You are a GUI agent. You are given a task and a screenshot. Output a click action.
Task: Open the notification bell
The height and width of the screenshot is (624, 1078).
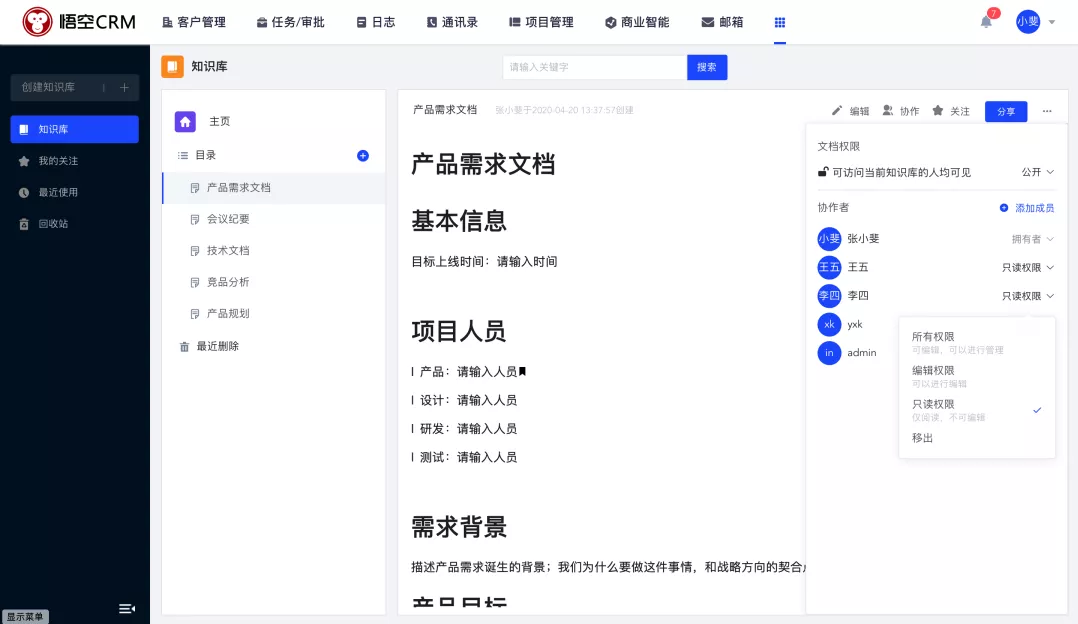(x=986, y=22)
